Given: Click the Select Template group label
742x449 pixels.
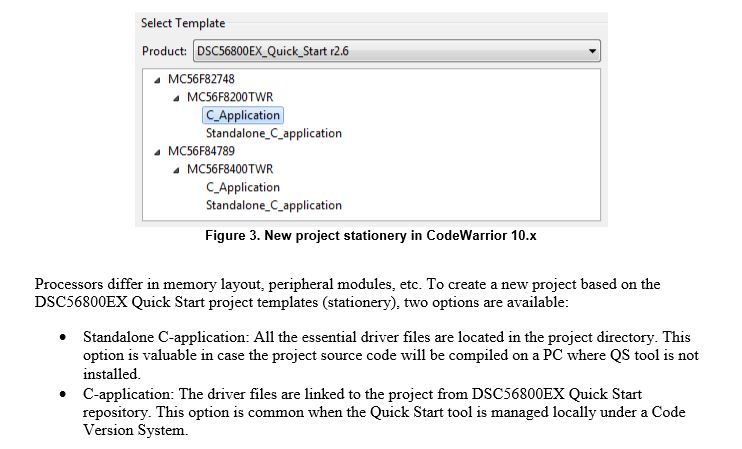Looking at the screenshot, I should 183,23.
